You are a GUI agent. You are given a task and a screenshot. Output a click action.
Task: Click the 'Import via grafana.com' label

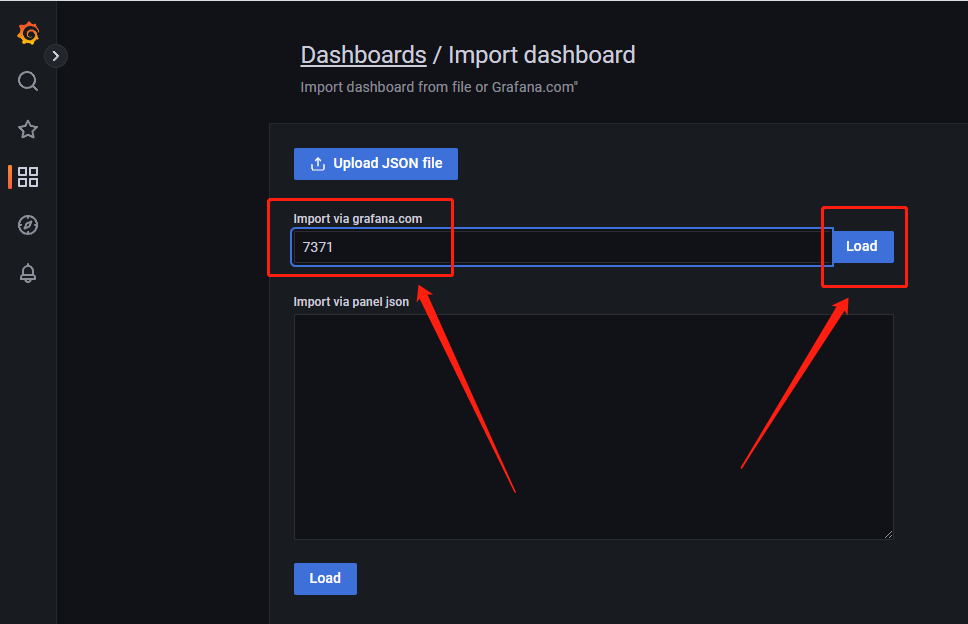point(357,218)
